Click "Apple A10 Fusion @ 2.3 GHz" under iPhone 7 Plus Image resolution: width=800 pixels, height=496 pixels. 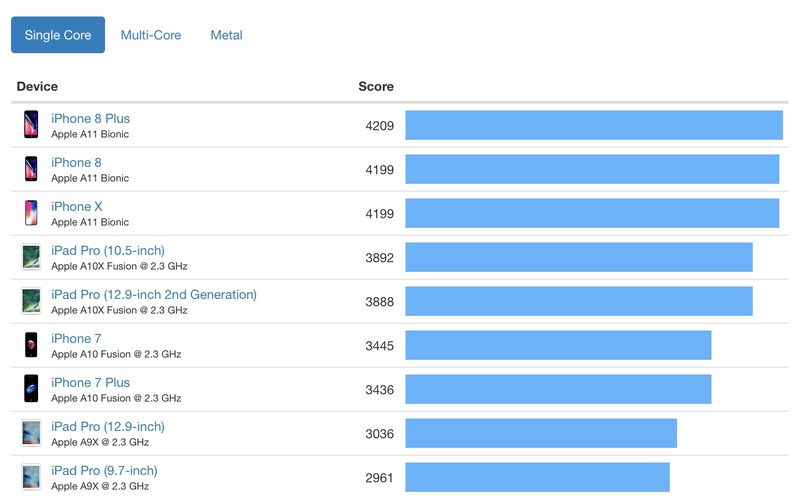point(116,398)
